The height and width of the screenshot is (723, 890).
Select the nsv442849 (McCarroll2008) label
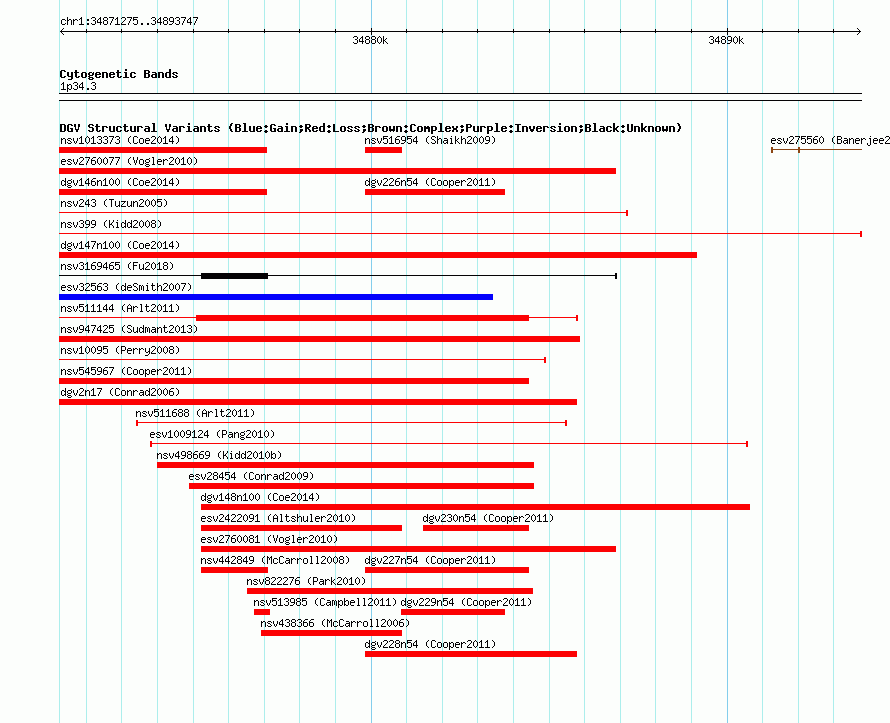click(x=275, y=560)
